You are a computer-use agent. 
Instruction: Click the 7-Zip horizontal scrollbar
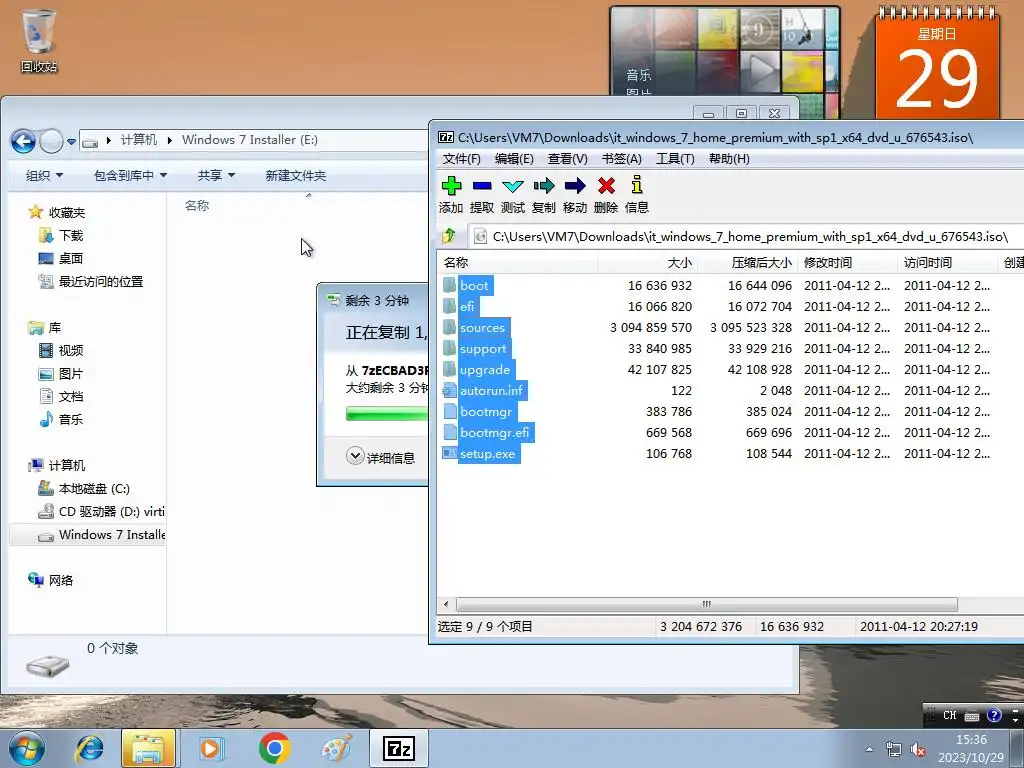click(x=706, y=604)
